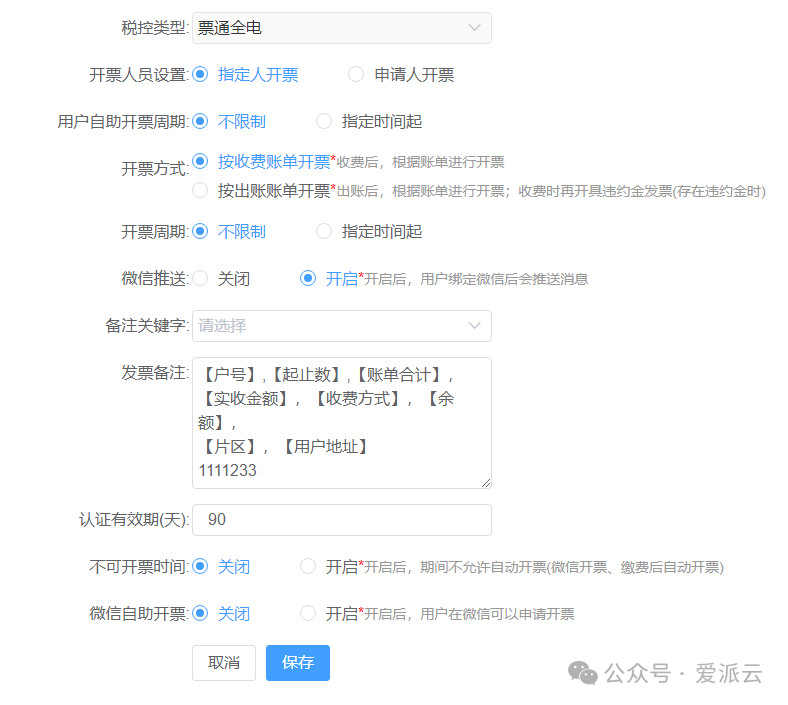Click the 1111233 line in 发票备注
Screen dimensions: 788x705
228,470
